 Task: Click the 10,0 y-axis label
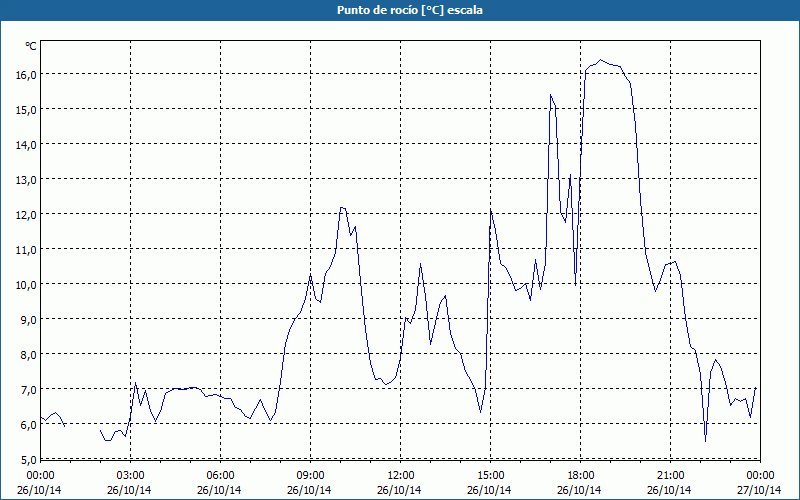[x=27, y=284]
